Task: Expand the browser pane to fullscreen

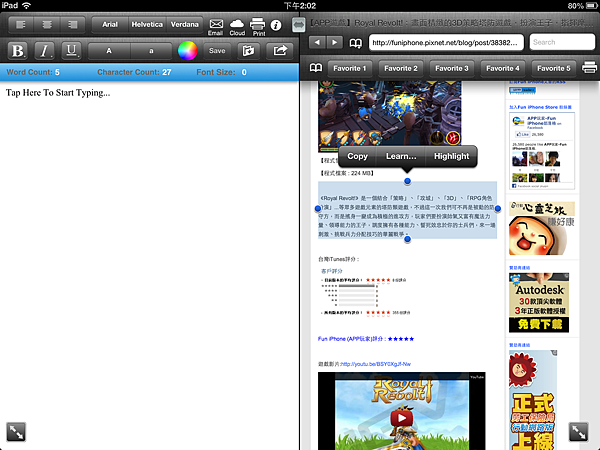Action: click(x=579, y=432)
